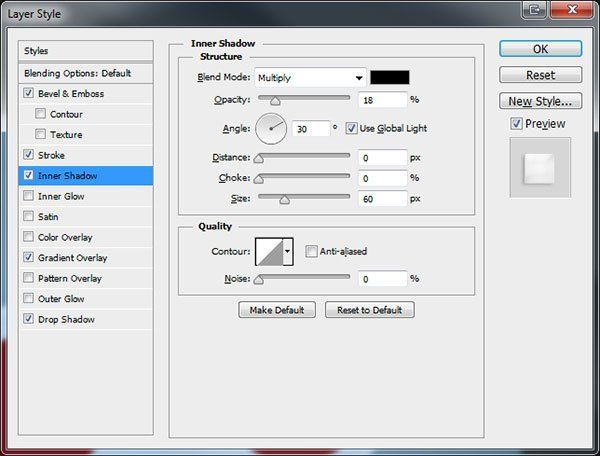Screen dimensions: 600x456
Task: Uncheck the Stroke effect checkbox
Action: tap(28, 155)
